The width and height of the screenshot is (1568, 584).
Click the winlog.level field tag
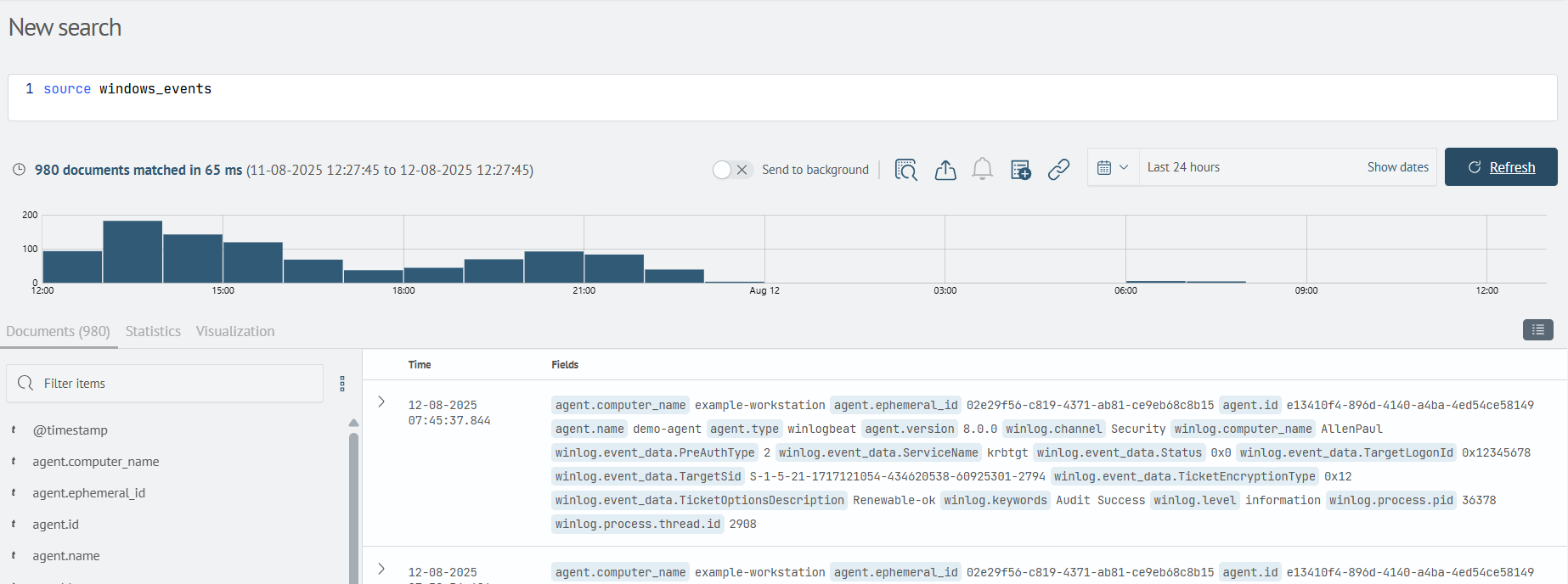[x=1195, y=500]
